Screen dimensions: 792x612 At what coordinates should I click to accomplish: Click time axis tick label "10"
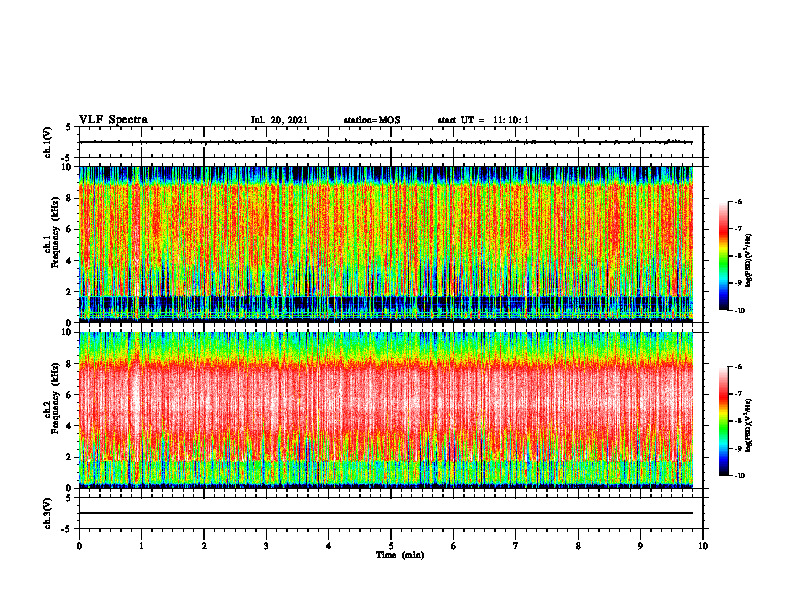coord(703,546)
